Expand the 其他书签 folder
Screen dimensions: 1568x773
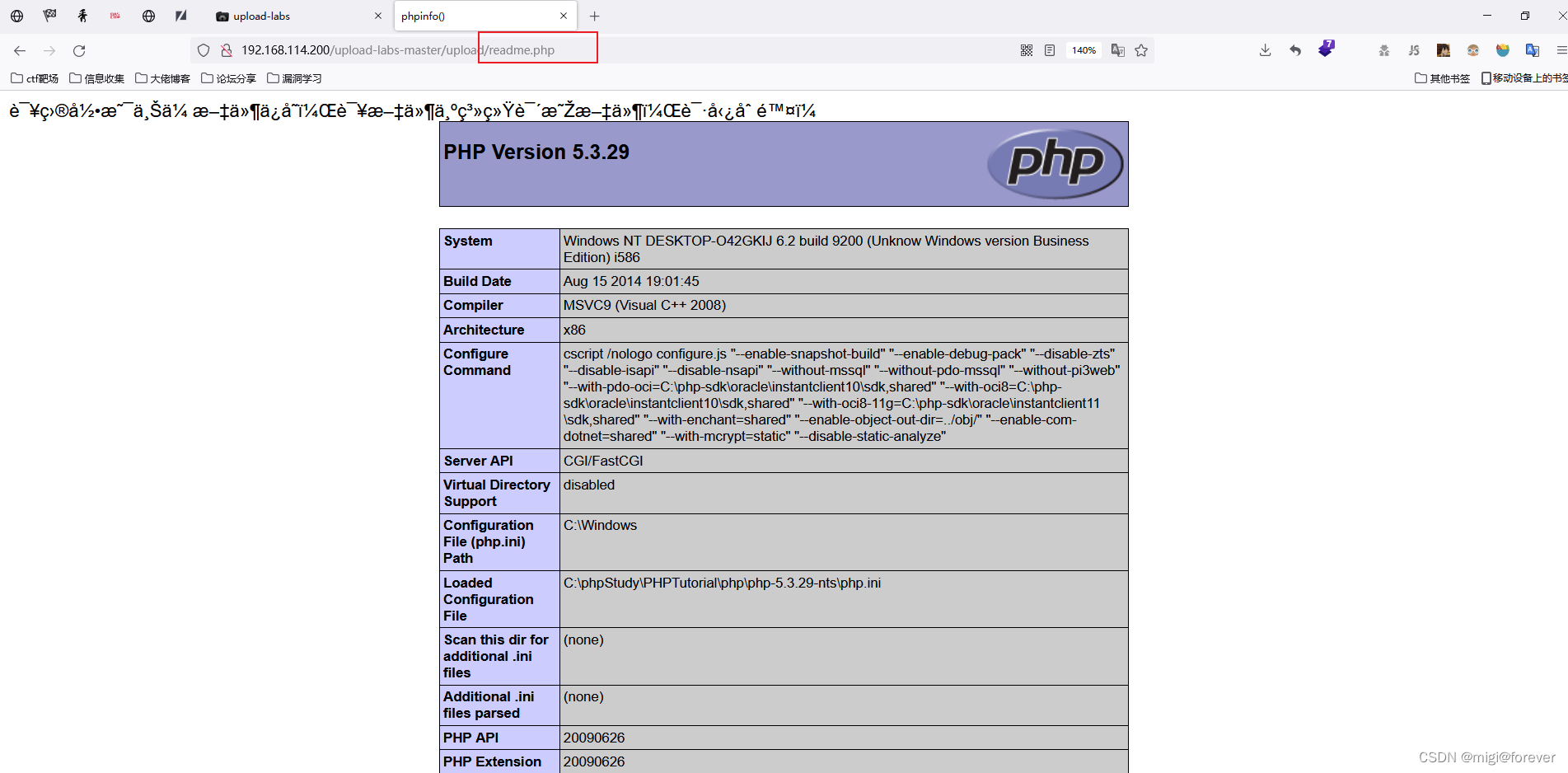[x=1442, y=78]
